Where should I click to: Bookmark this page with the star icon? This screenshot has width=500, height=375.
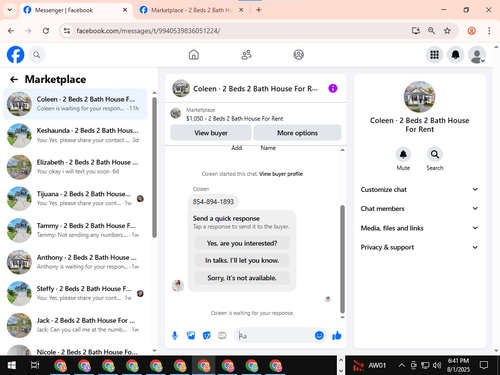[x=447, y=31]
